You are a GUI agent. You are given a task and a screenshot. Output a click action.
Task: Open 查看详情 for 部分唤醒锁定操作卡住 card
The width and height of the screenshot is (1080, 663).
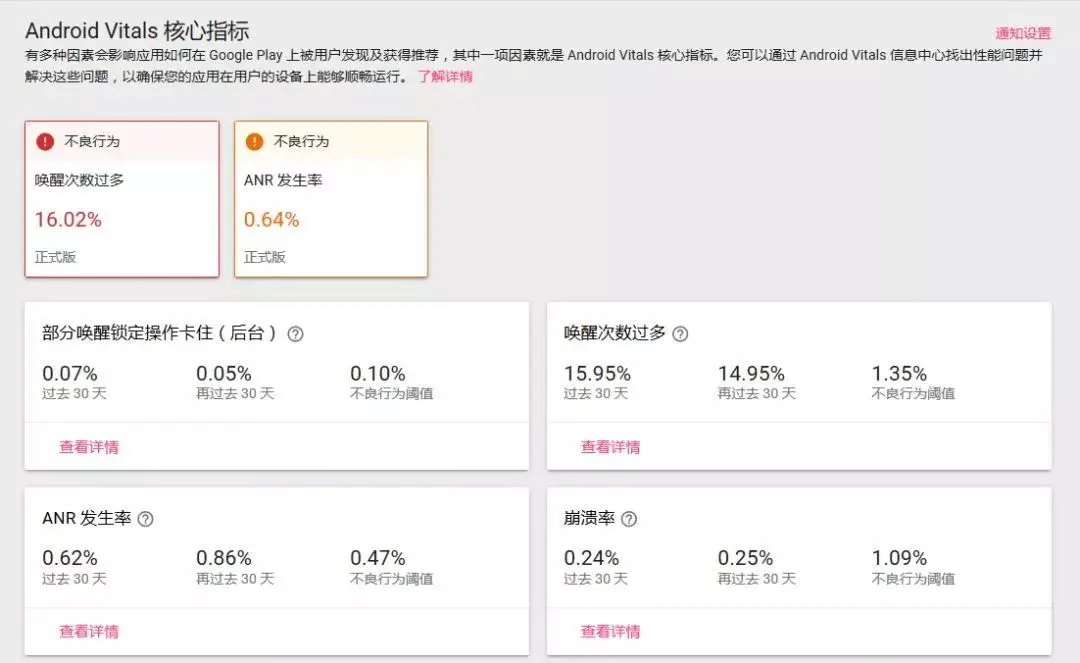89,447
